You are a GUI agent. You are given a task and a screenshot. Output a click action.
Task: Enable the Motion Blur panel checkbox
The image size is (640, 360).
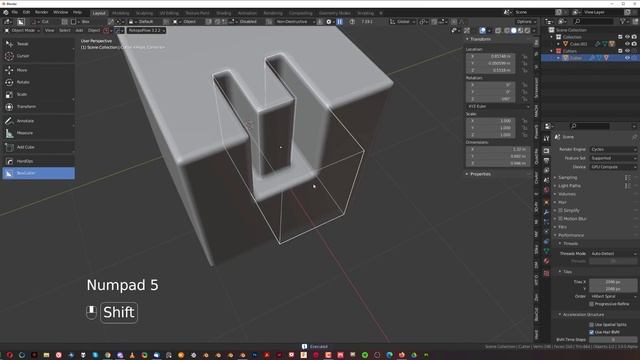pos(560,219)
